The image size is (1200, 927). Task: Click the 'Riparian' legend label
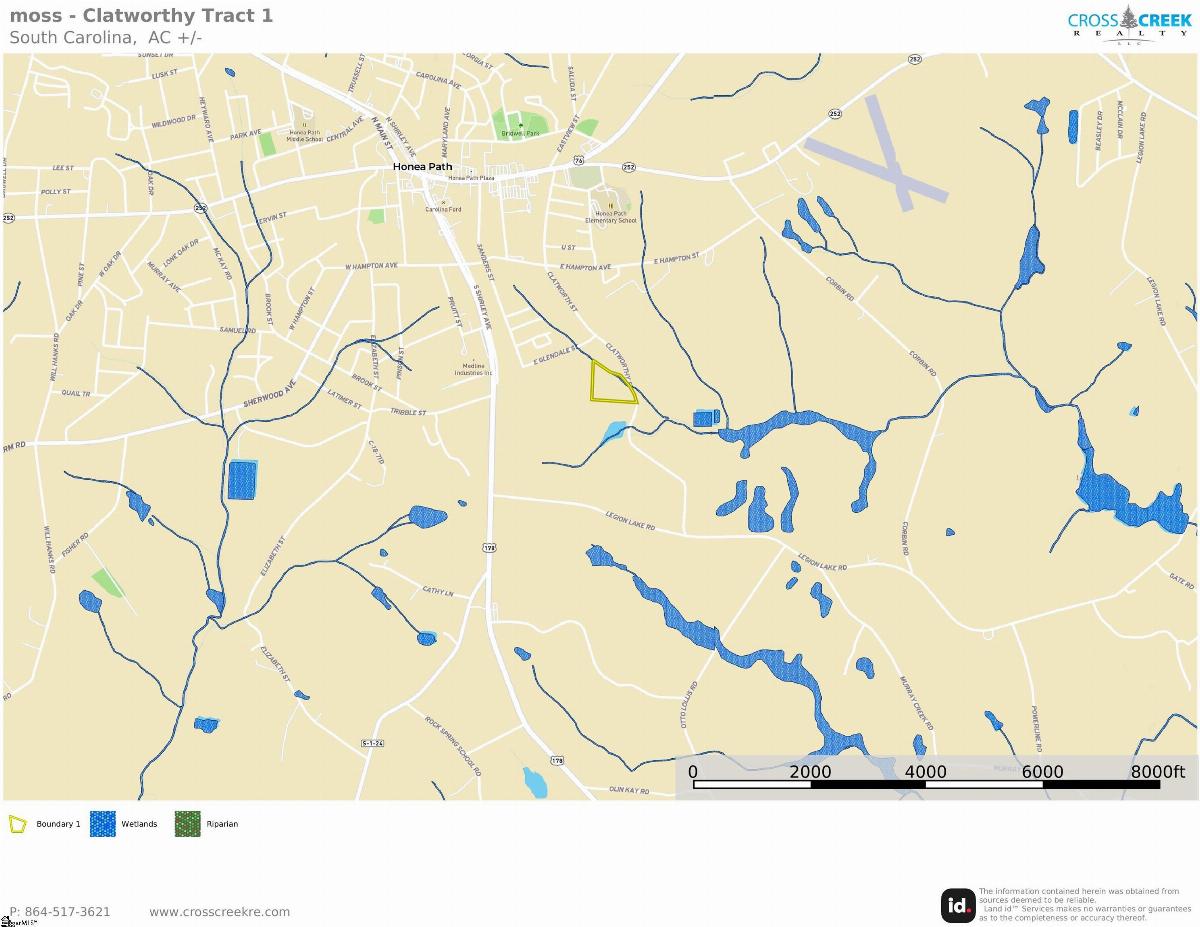coord(222,824)
